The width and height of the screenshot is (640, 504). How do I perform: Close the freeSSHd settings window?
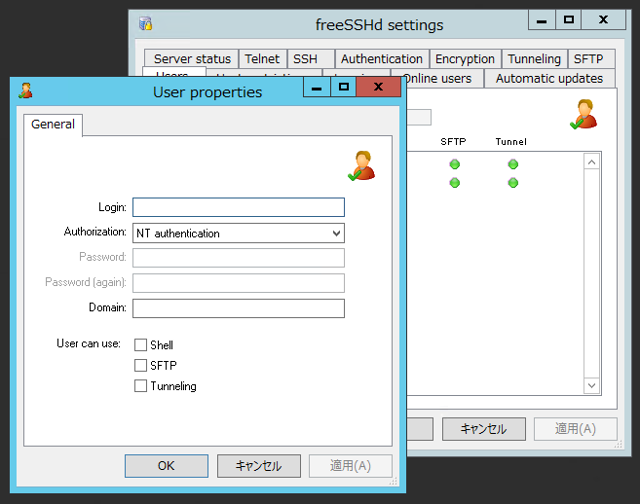tap(603, 20)
